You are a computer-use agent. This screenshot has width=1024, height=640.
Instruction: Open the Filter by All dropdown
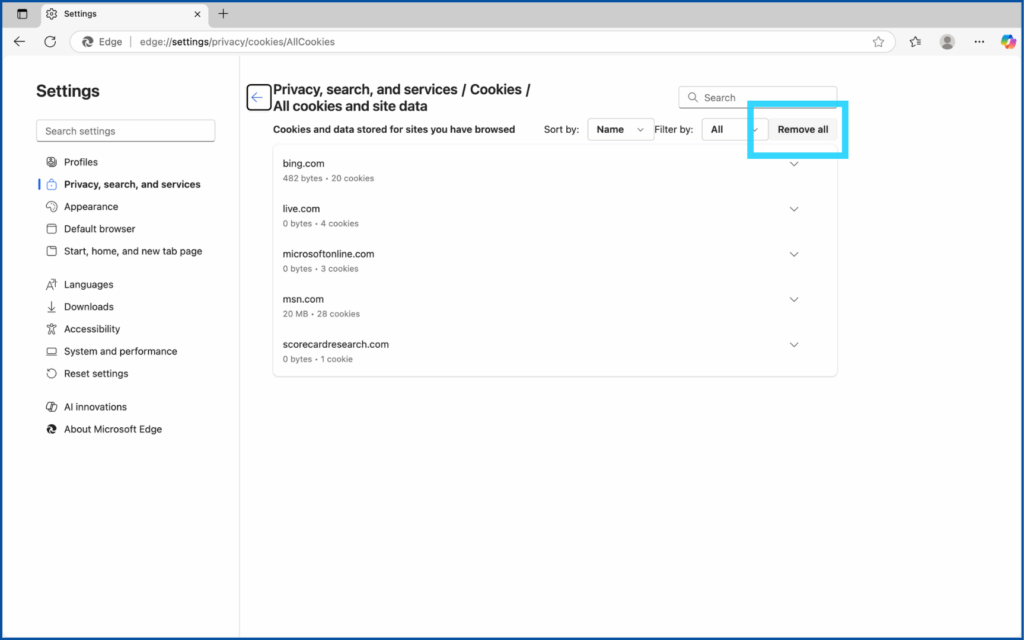734,129
